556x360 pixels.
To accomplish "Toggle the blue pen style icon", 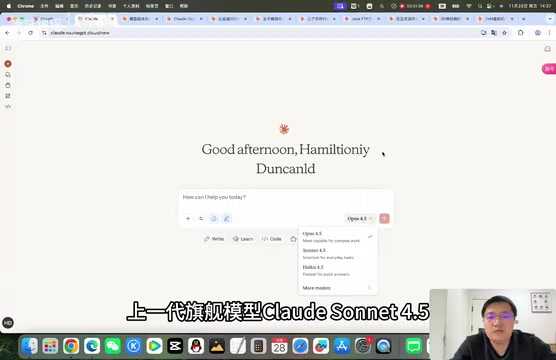I will (x=226, y=218).
